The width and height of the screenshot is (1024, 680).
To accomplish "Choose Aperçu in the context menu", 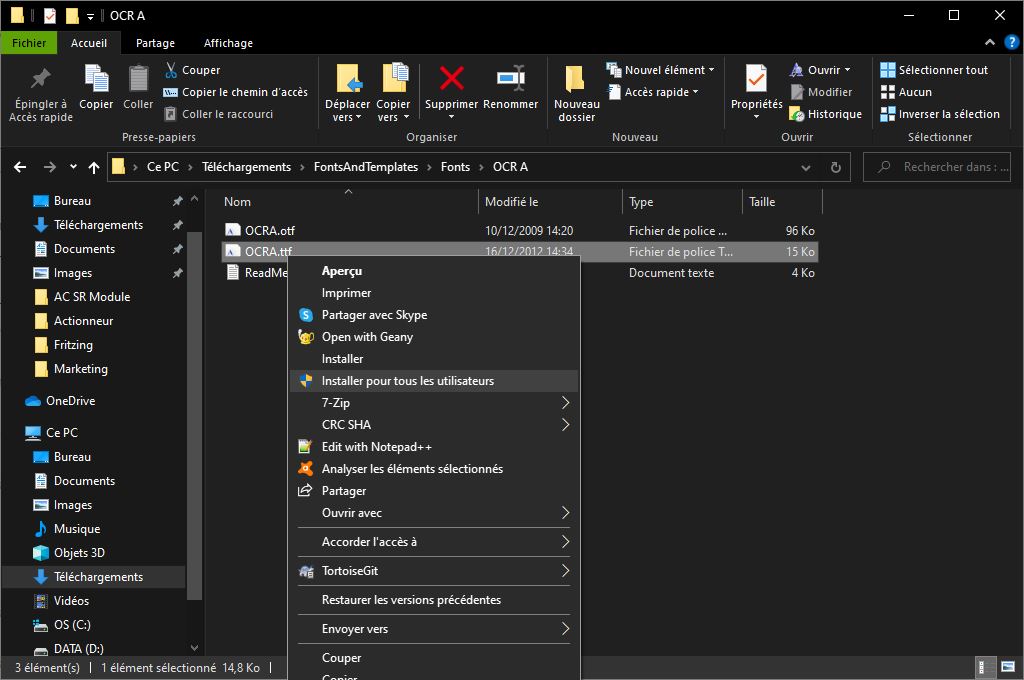I will (434, 271).
